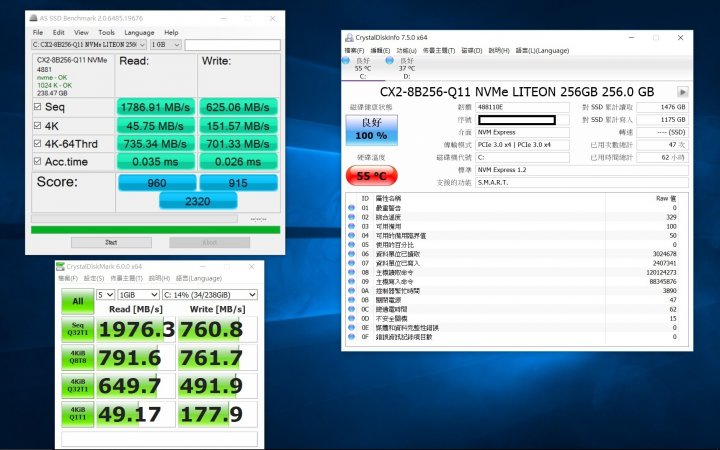720x450 pixels.
Task: Click the CrystalDiskMark comment field at bottom
Action: [159, 439]
